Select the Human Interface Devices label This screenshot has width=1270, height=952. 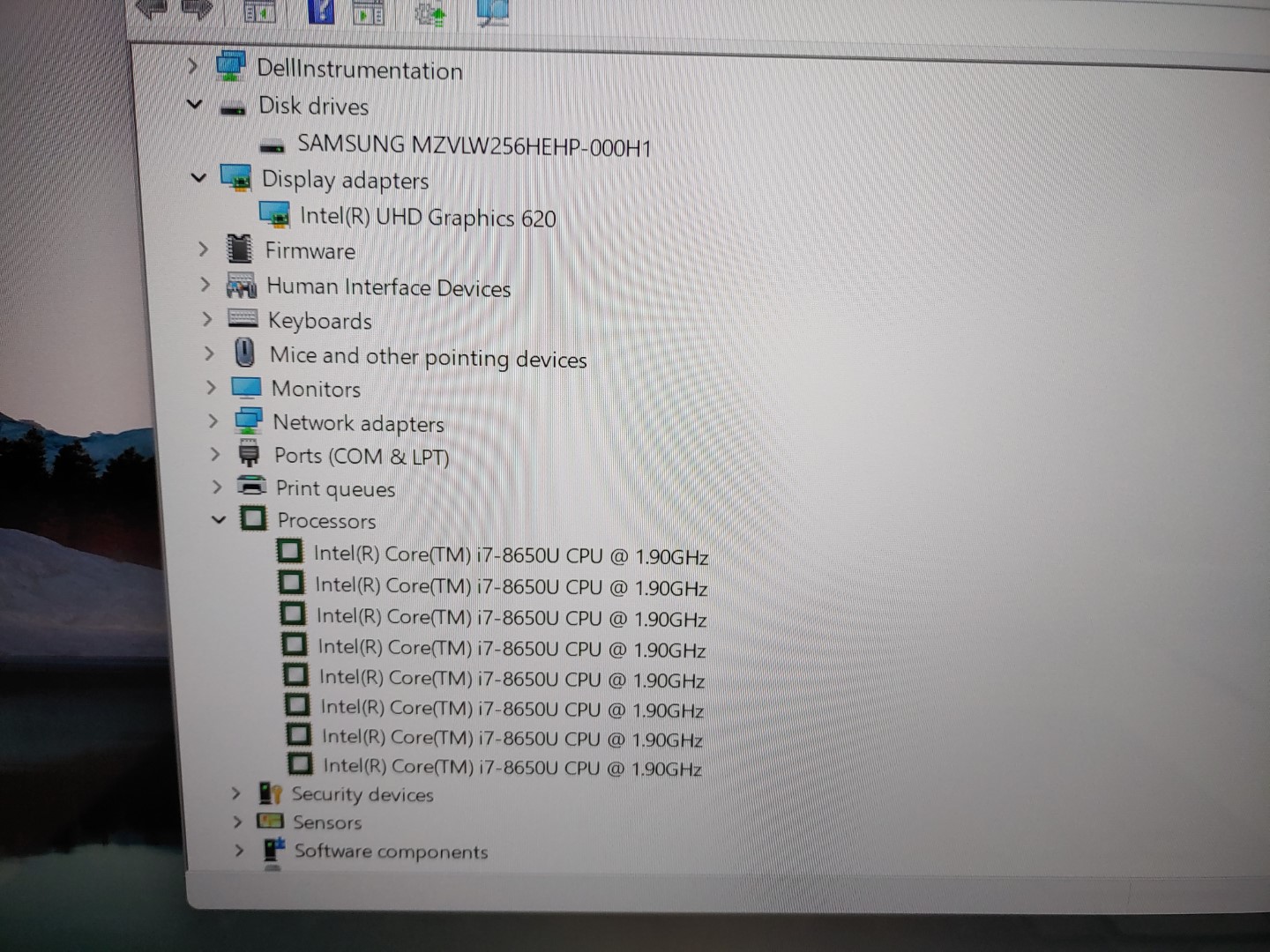click(388, 287)
